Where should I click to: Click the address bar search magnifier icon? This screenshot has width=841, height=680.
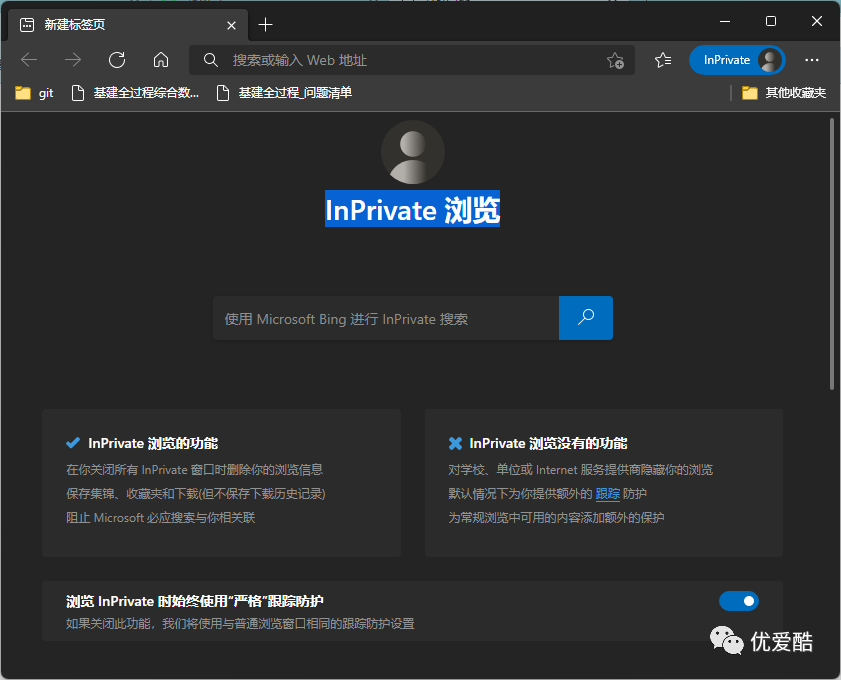coord(211,60)
